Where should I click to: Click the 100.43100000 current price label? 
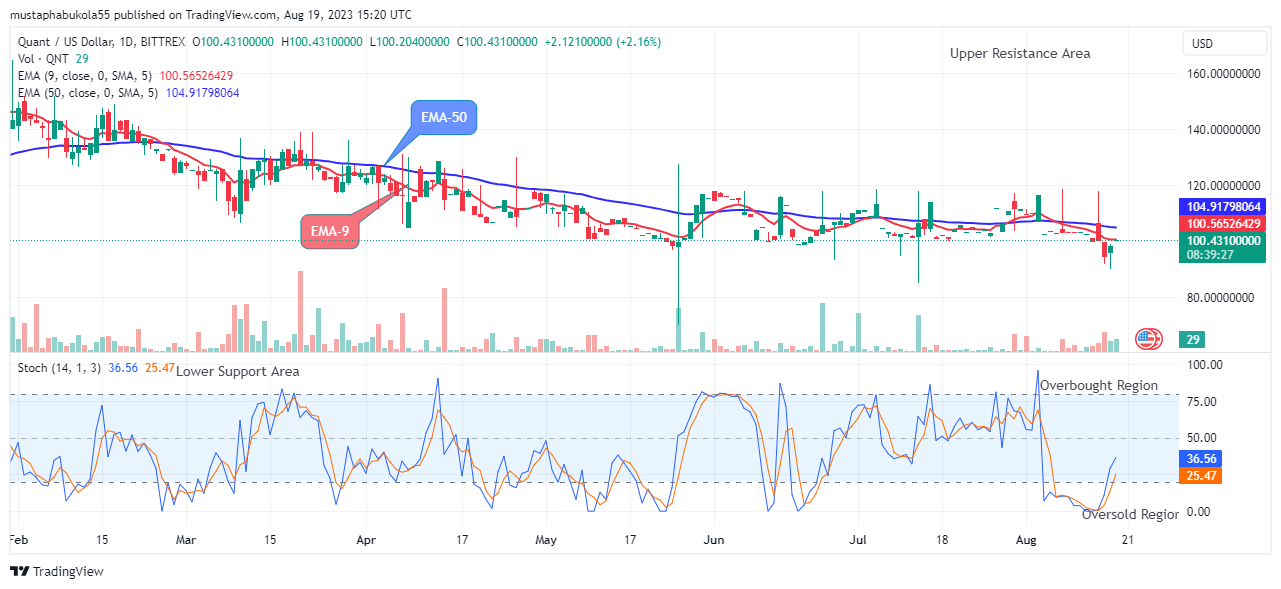point(1224,240)
